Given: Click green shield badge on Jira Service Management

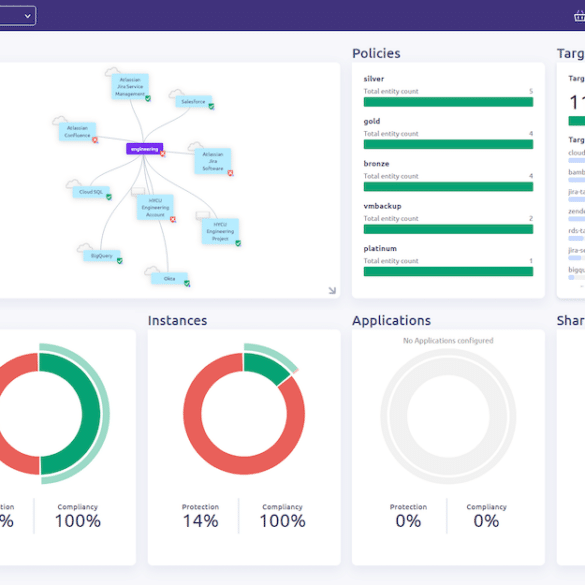Looking at the screenshot, I should [x=148, y=98].
